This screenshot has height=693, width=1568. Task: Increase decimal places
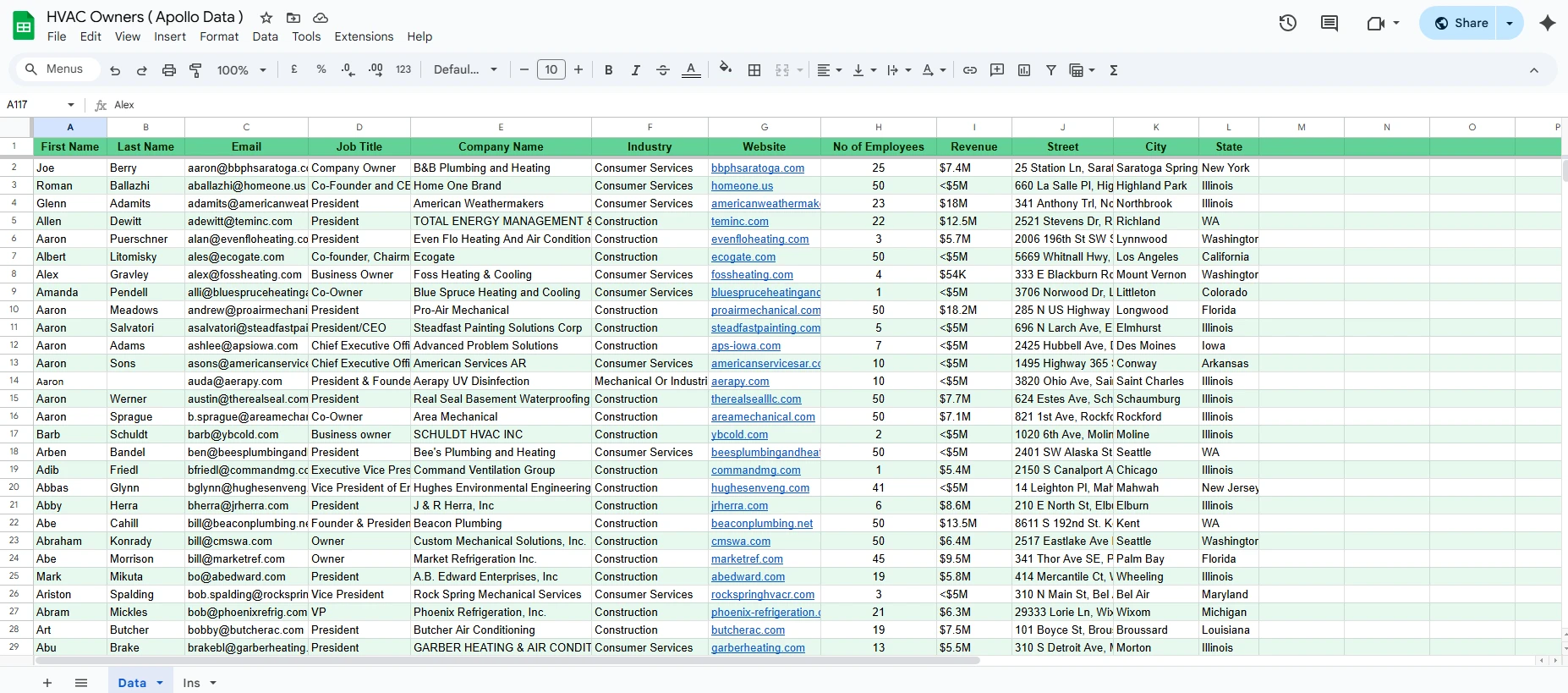(376, 69)
